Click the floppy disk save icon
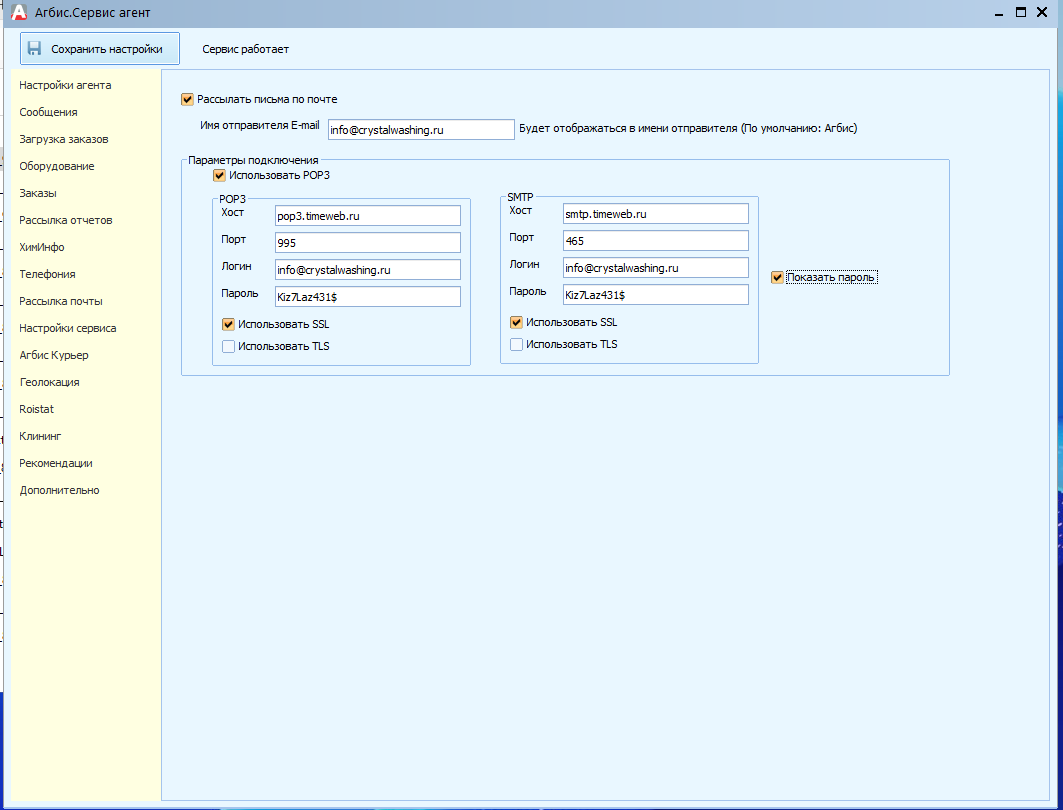Screen dimensions: 1063x810 pyautogui.click(x=35, y=49)
